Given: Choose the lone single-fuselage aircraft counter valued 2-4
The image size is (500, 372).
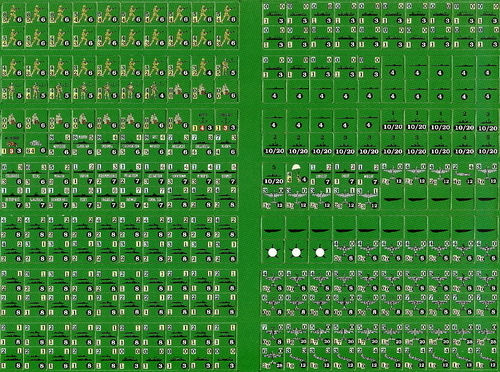Looking at the screenshot, I should click(464, 174).
